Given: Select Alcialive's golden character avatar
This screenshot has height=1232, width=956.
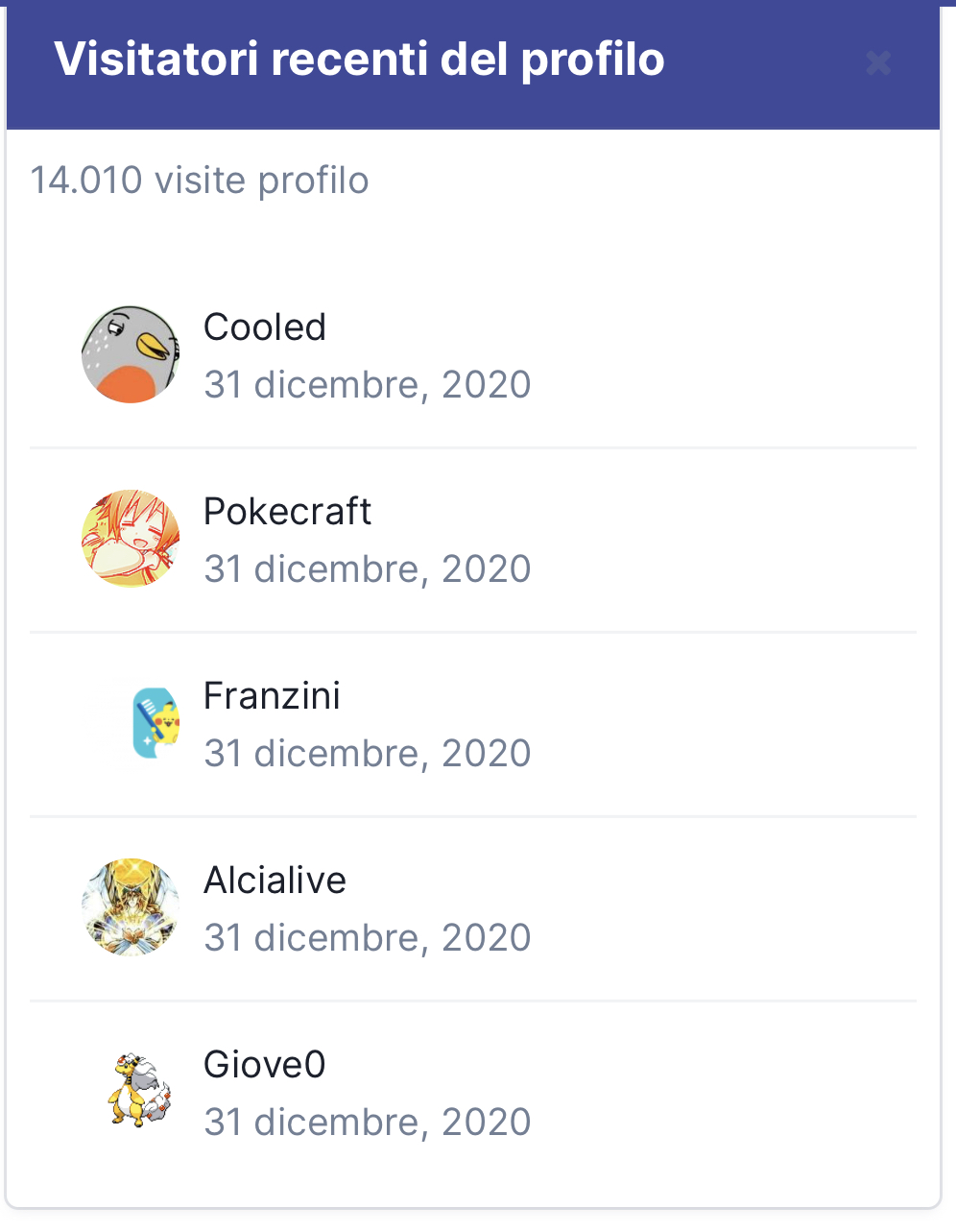Looking at the screenshot, I should click(131, 907).
